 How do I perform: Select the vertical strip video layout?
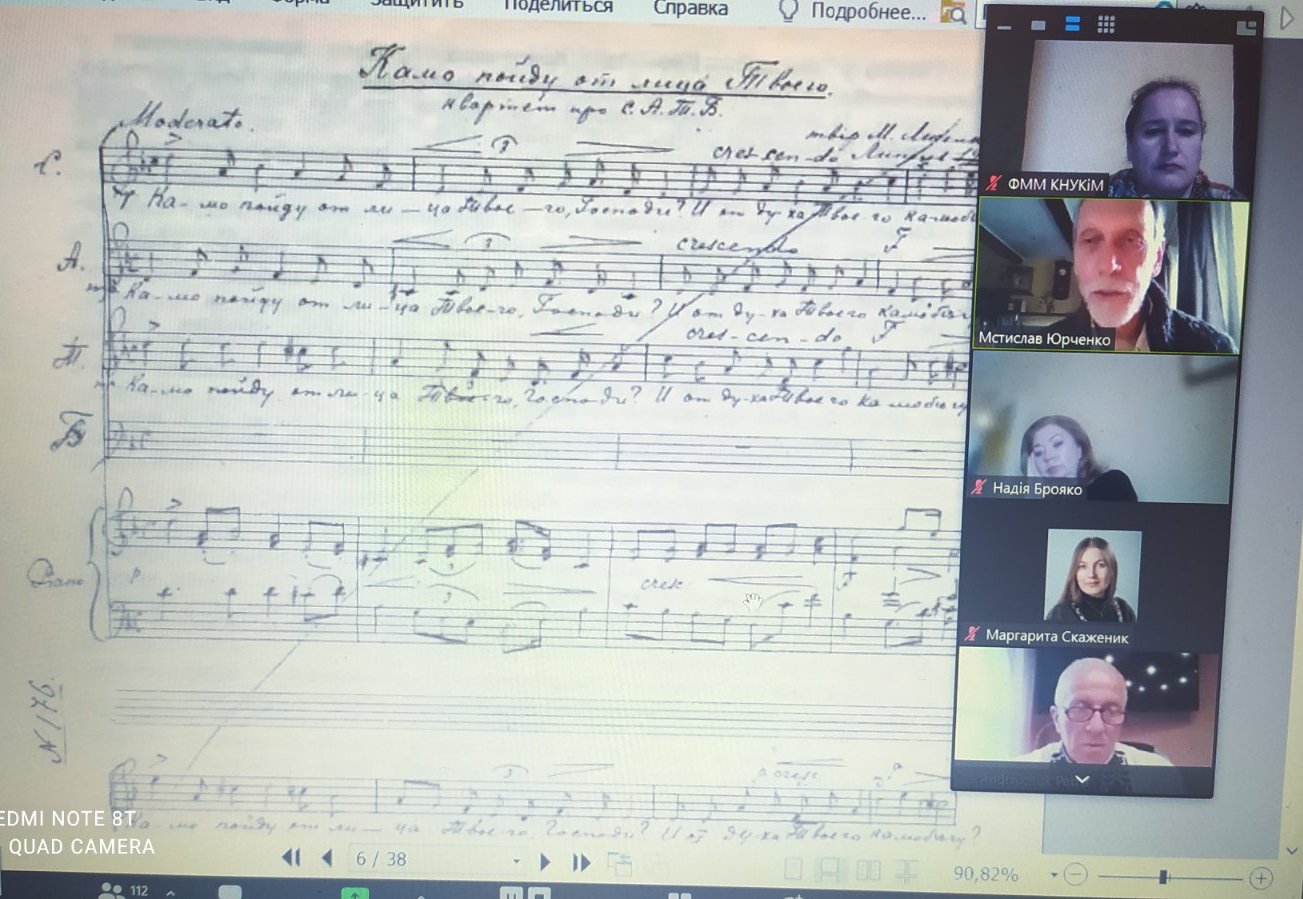[1072, 24]
